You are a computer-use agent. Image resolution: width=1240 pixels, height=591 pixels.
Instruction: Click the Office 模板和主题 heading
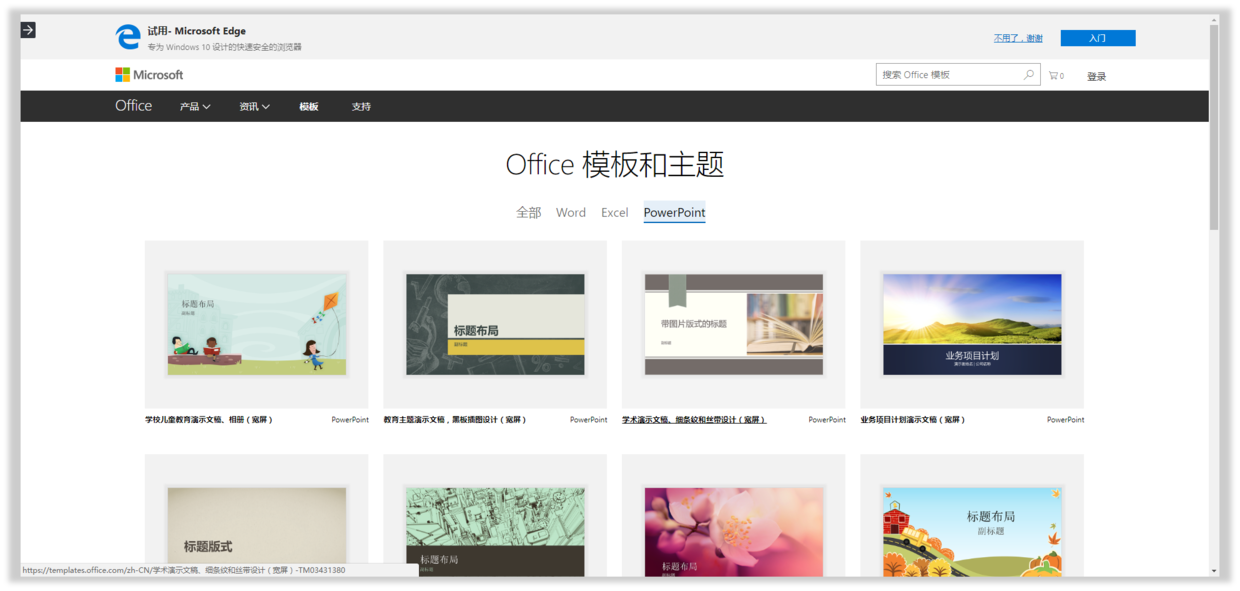click(x=615, y=165)
